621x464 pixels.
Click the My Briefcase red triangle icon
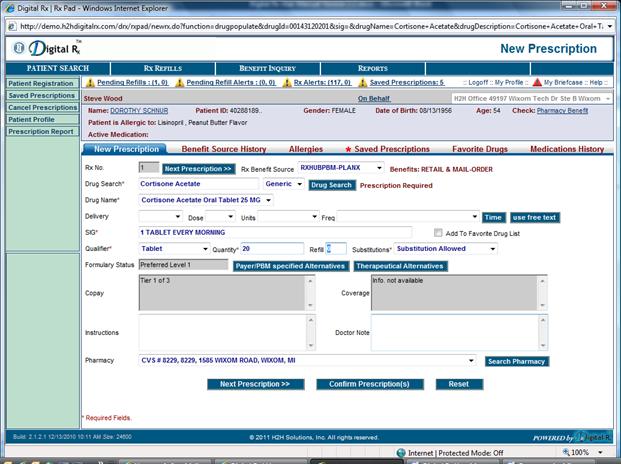(x=537, y=83)
